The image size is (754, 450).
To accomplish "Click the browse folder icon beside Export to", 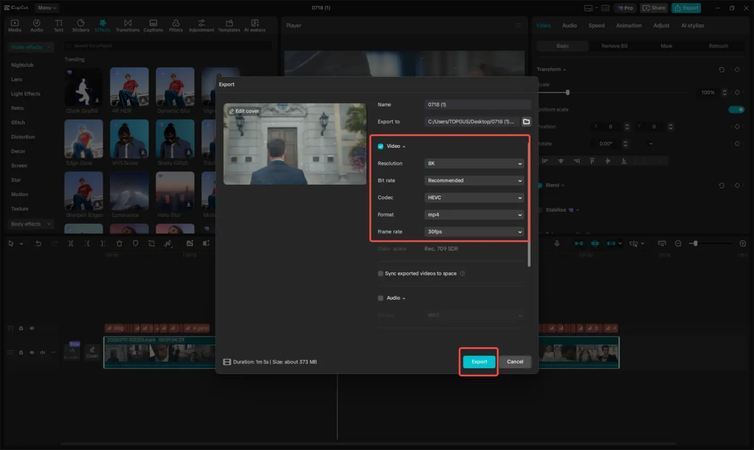I will (x=526, y=121).
